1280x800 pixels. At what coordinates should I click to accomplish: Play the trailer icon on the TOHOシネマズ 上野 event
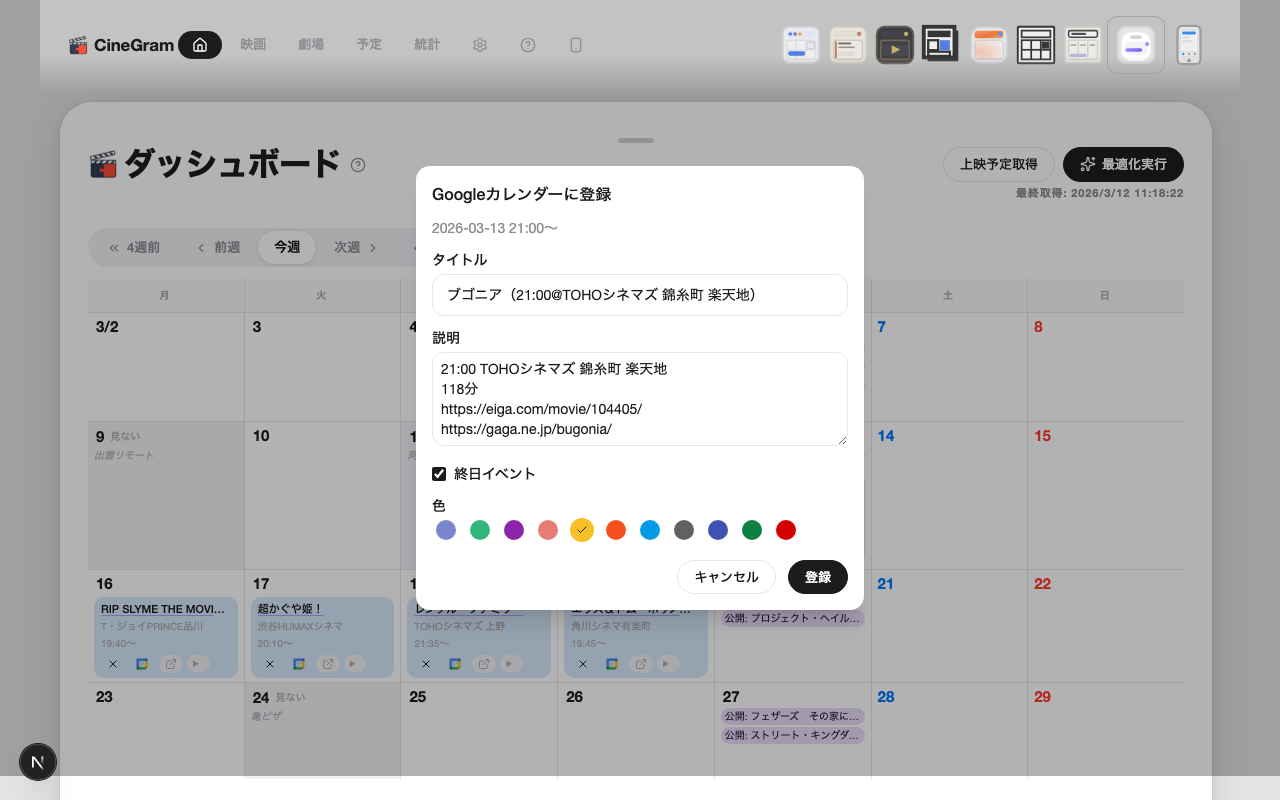coord(508,663)
